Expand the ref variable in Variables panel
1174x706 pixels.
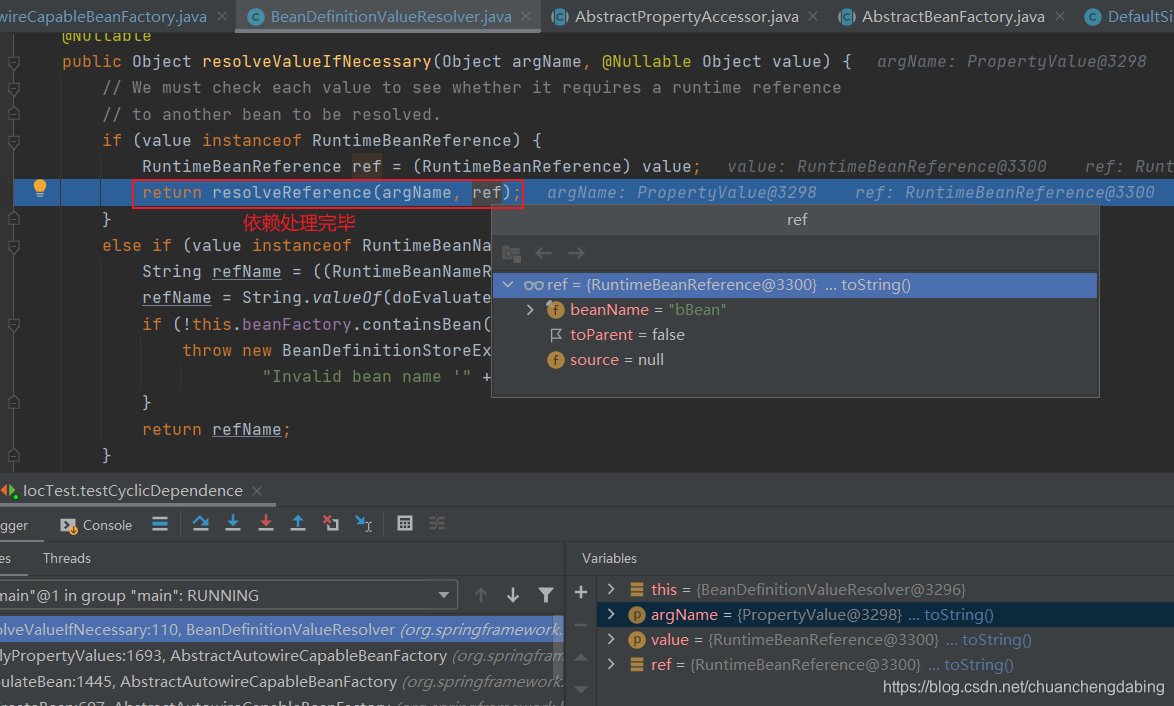click(x=611, y=664)
